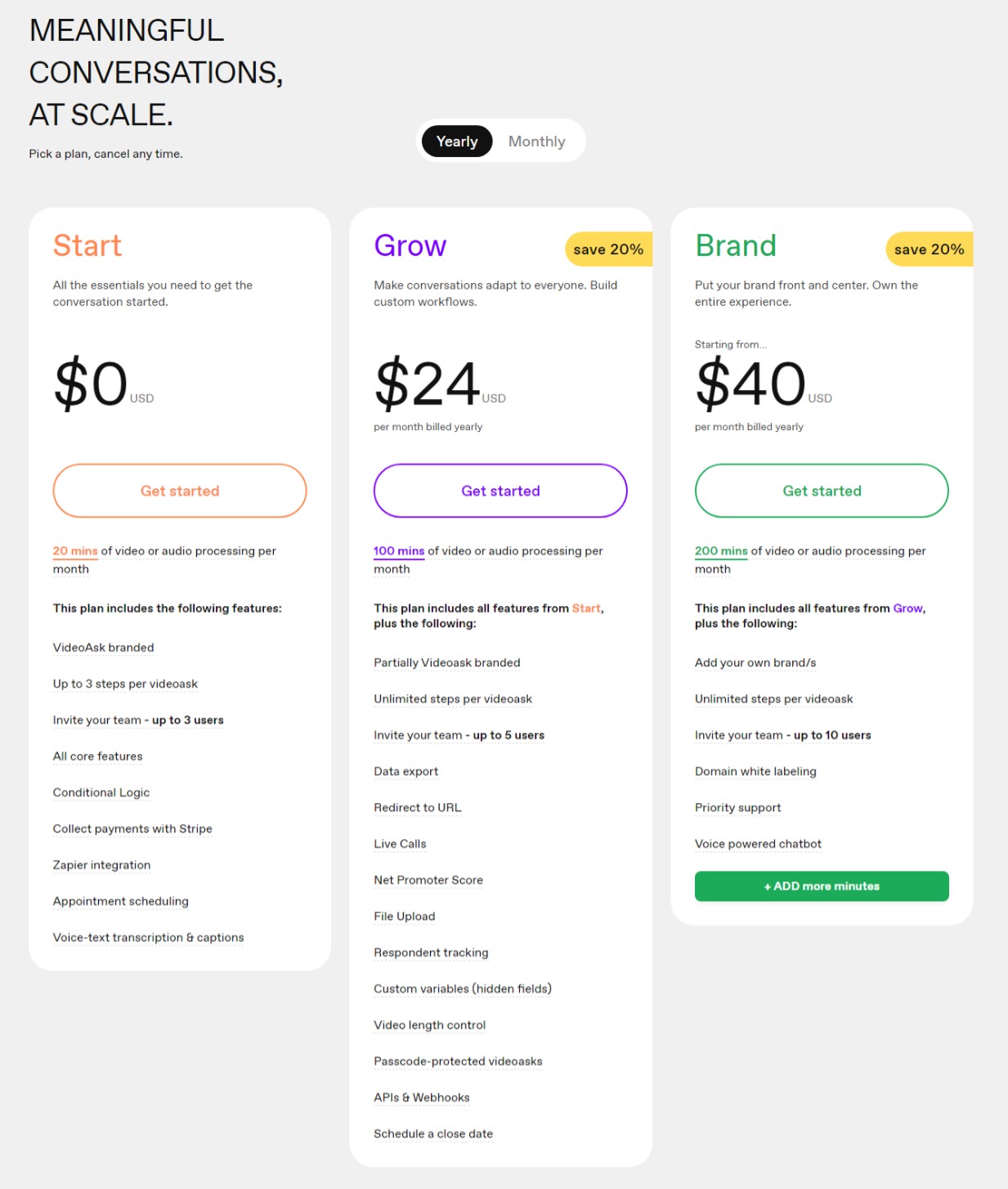The width and height of the screenshot is (1008, 1189).
Task: Click the 200 mins processing link
Action: 721,551
